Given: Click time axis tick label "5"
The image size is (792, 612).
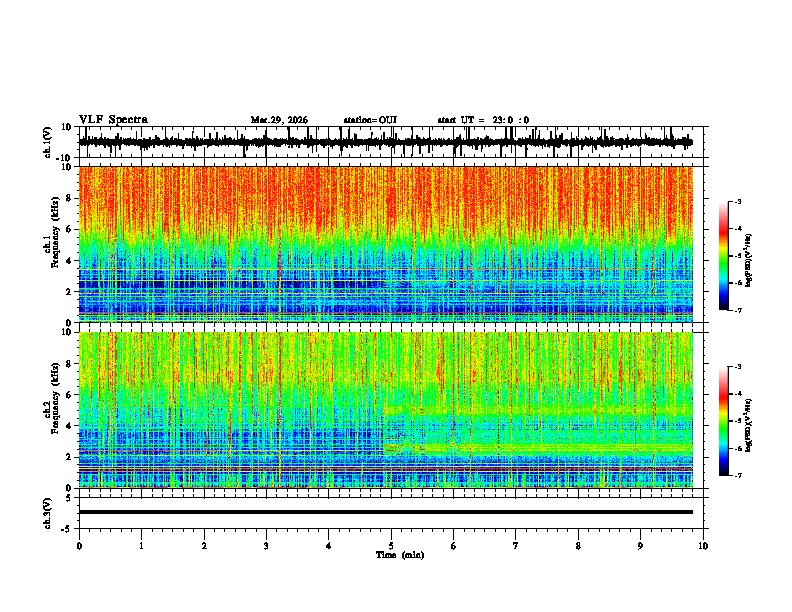Looking at the screenshot, I should click(391, 546).
